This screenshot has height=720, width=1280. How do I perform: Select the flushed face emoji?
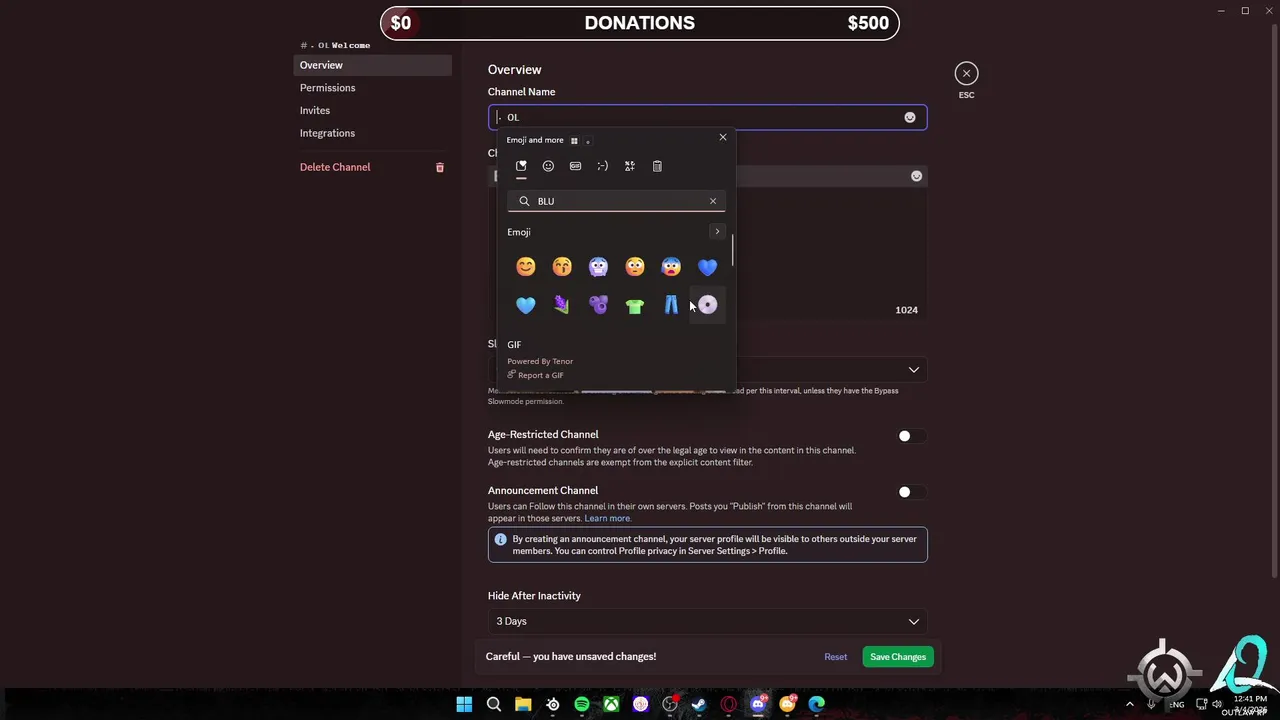(x=635, y=267)
